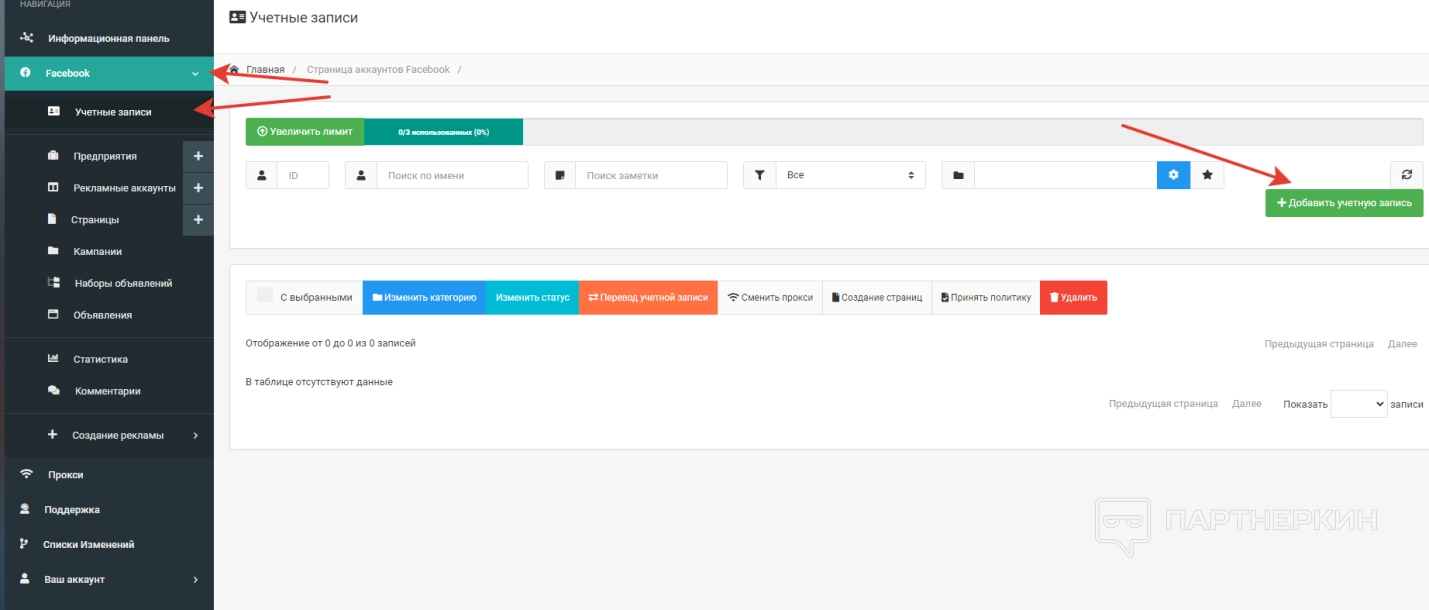Open Предприятия section
Viewport: 1429px width, 610px height.
(105, 156)
